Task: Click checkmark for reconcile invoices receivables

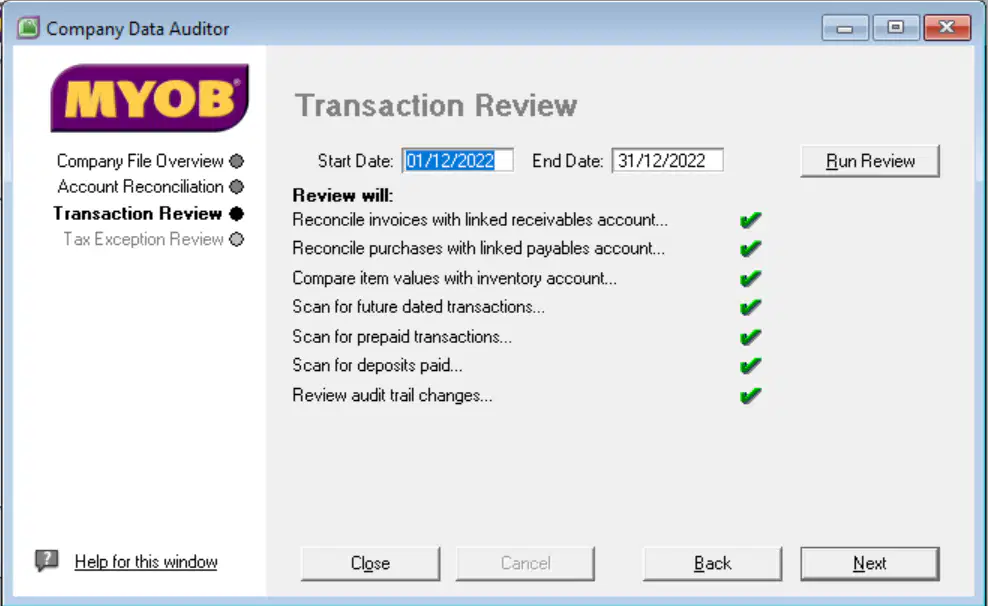Action: [750, 220]
